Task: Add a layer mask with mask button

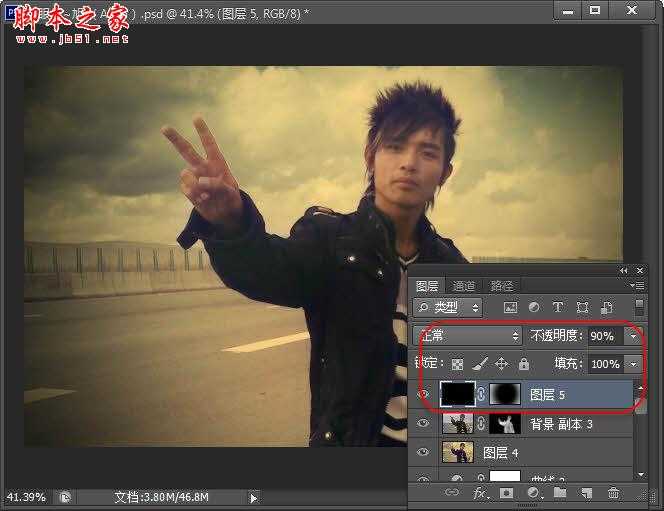Action: tap(506, 493)
